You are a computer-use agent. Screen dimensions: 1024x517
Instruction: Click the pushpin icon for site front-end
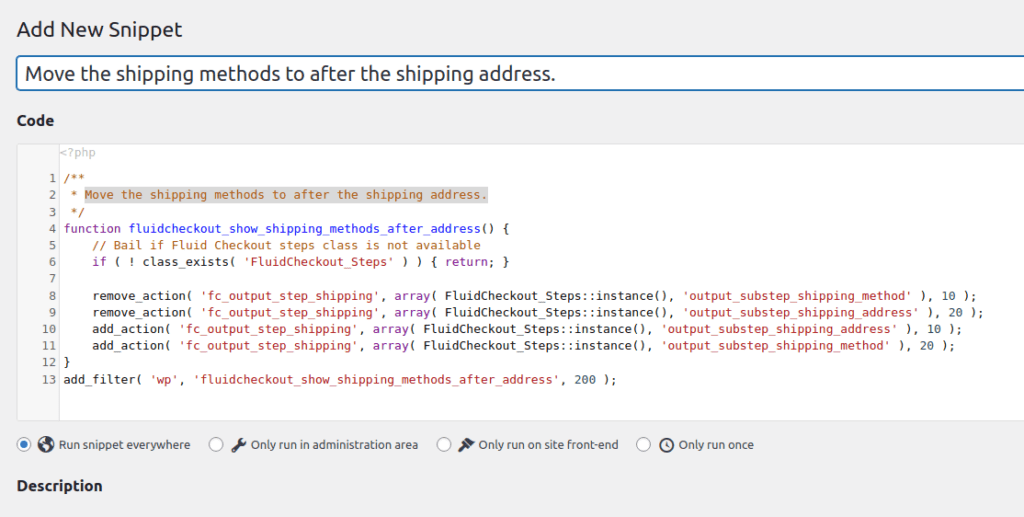tap(465, 445)
